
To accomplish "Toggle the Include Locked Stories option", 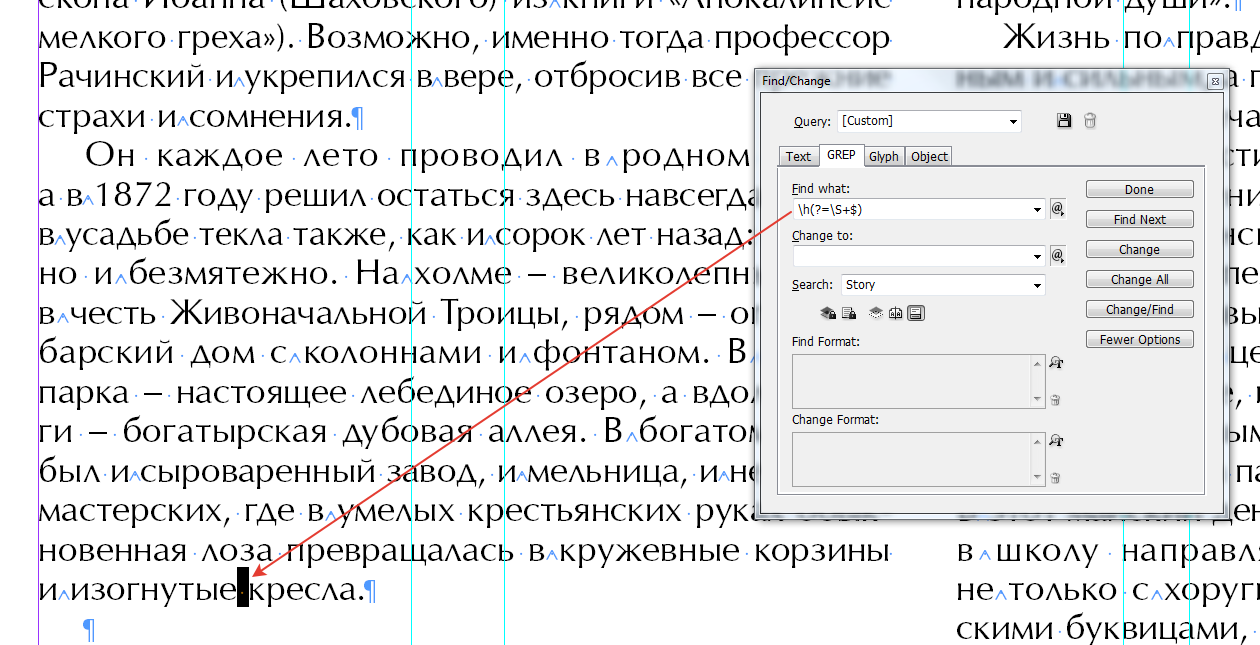I will pyautogui.click(x=849, y=313).
